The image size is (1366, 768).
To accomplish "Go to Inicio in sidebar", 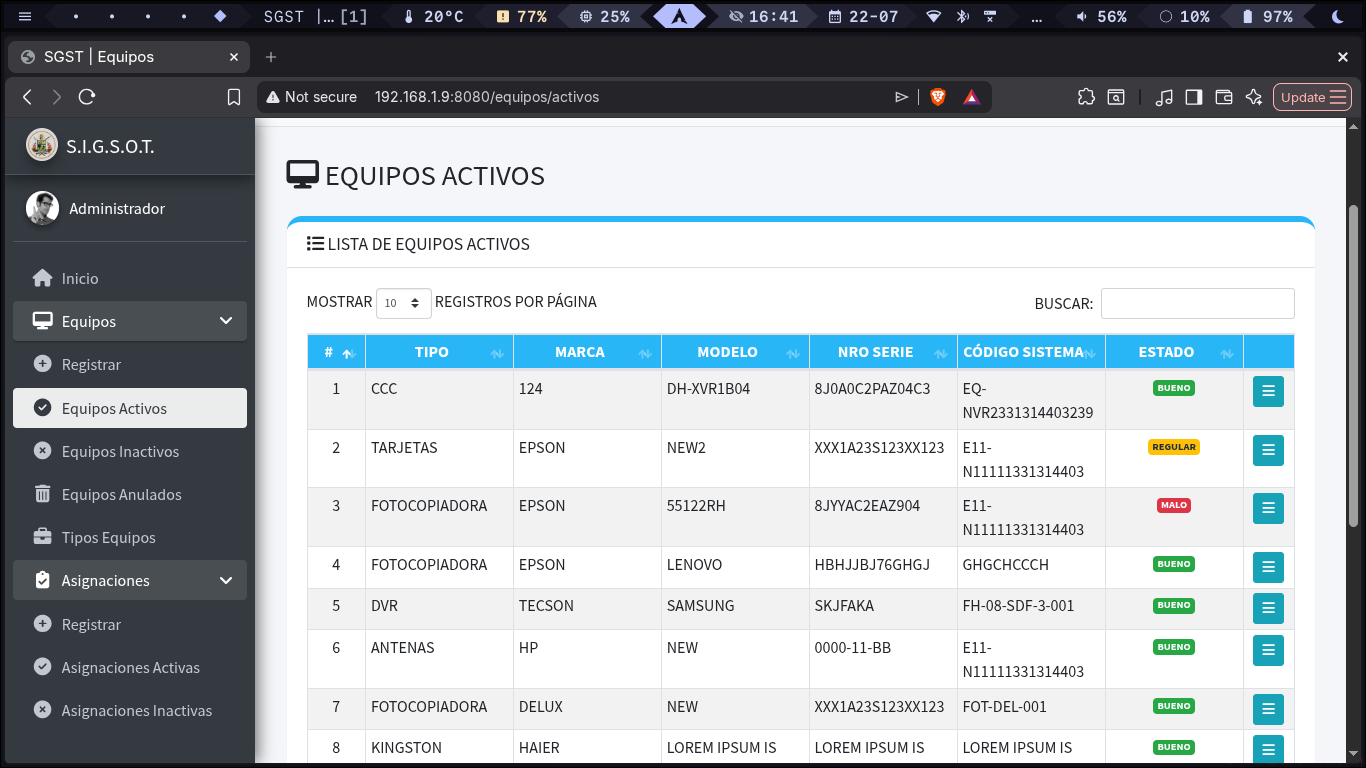I will pyautogui.click(x=130, y=278).
